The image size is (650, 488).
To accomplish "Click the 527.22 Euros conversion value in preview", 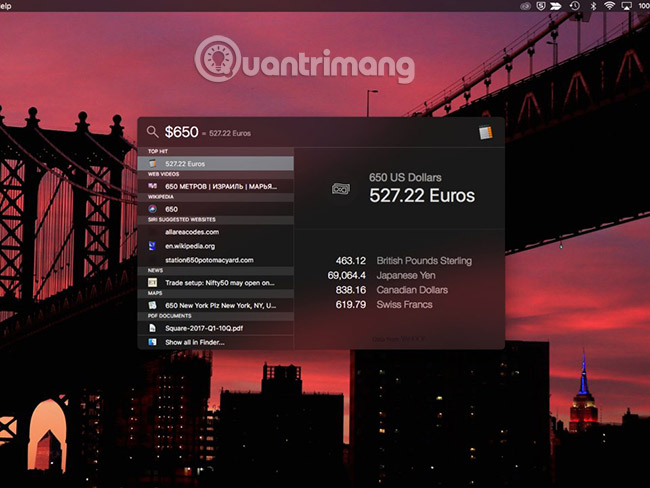I will tap(422, 196).
